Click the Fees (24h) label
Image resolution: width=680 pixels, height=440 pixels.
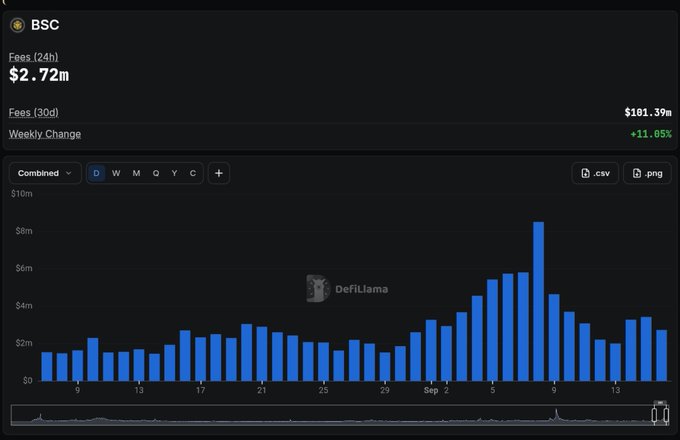(33, 57)
